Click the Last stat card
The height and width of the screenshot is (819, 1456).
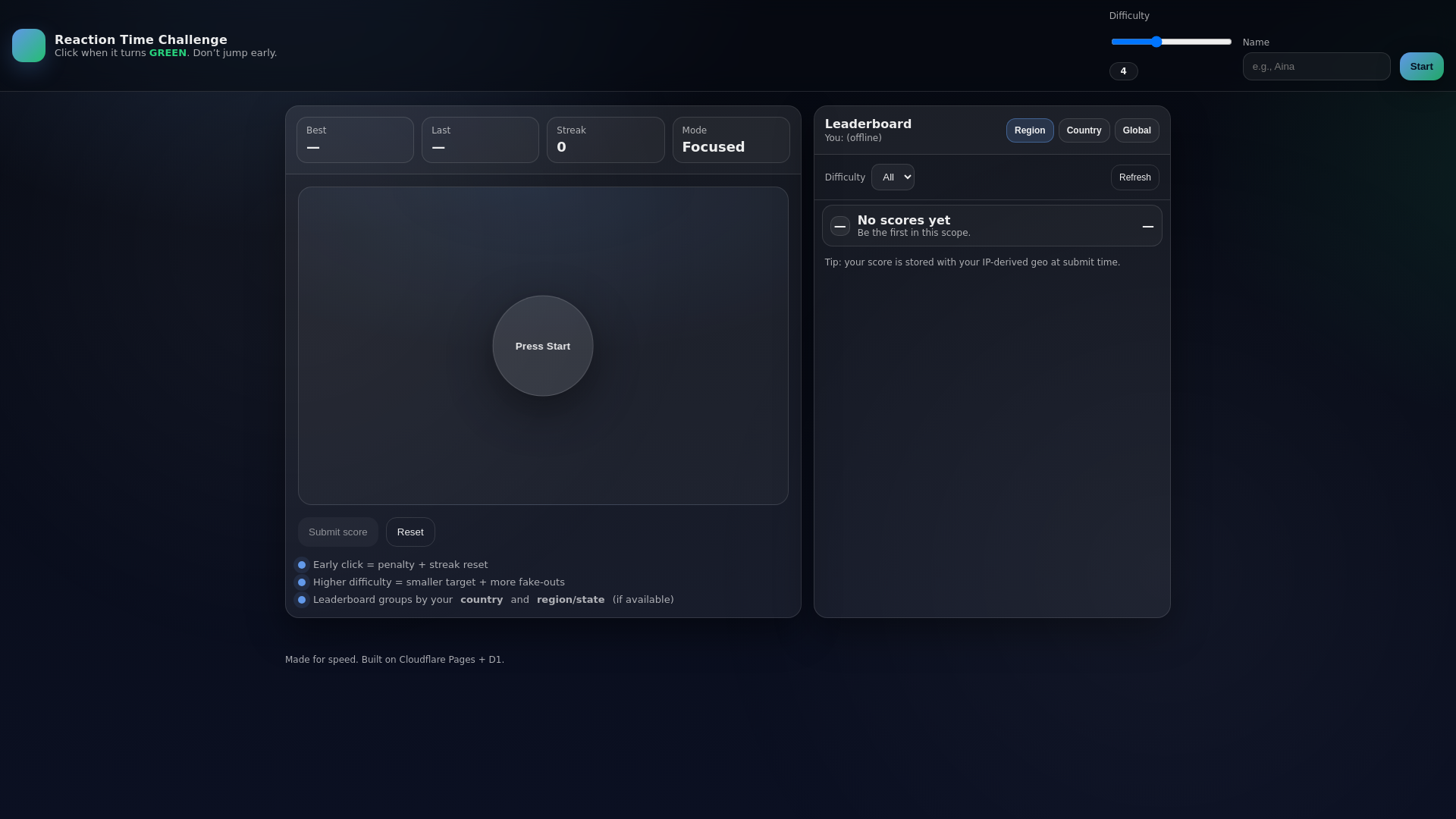coord(481,140)
